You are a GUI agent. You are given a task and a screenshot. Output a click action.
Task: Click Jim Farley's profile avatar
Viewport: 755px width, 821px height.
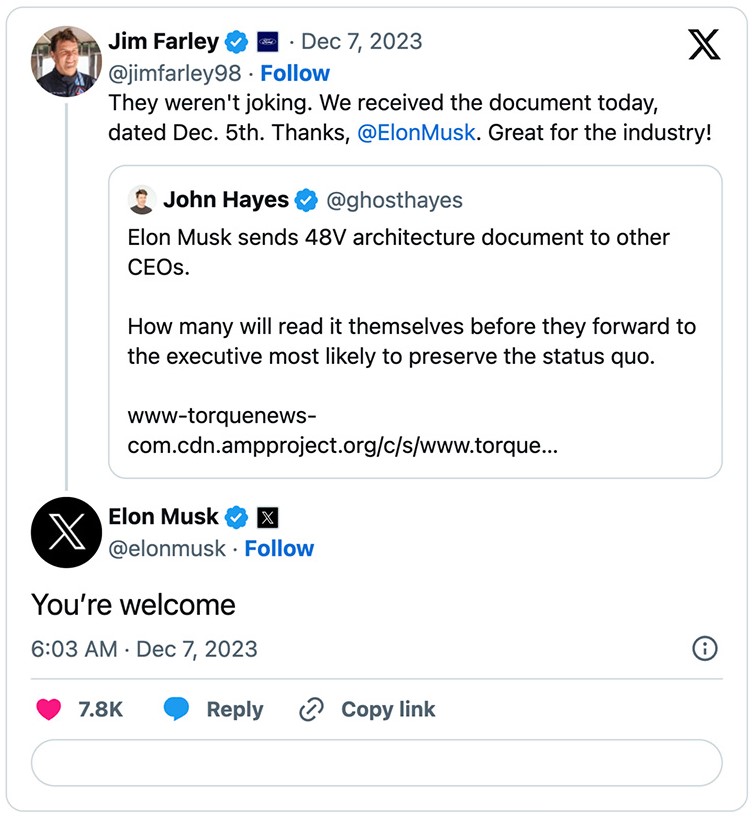click(66, 60)
